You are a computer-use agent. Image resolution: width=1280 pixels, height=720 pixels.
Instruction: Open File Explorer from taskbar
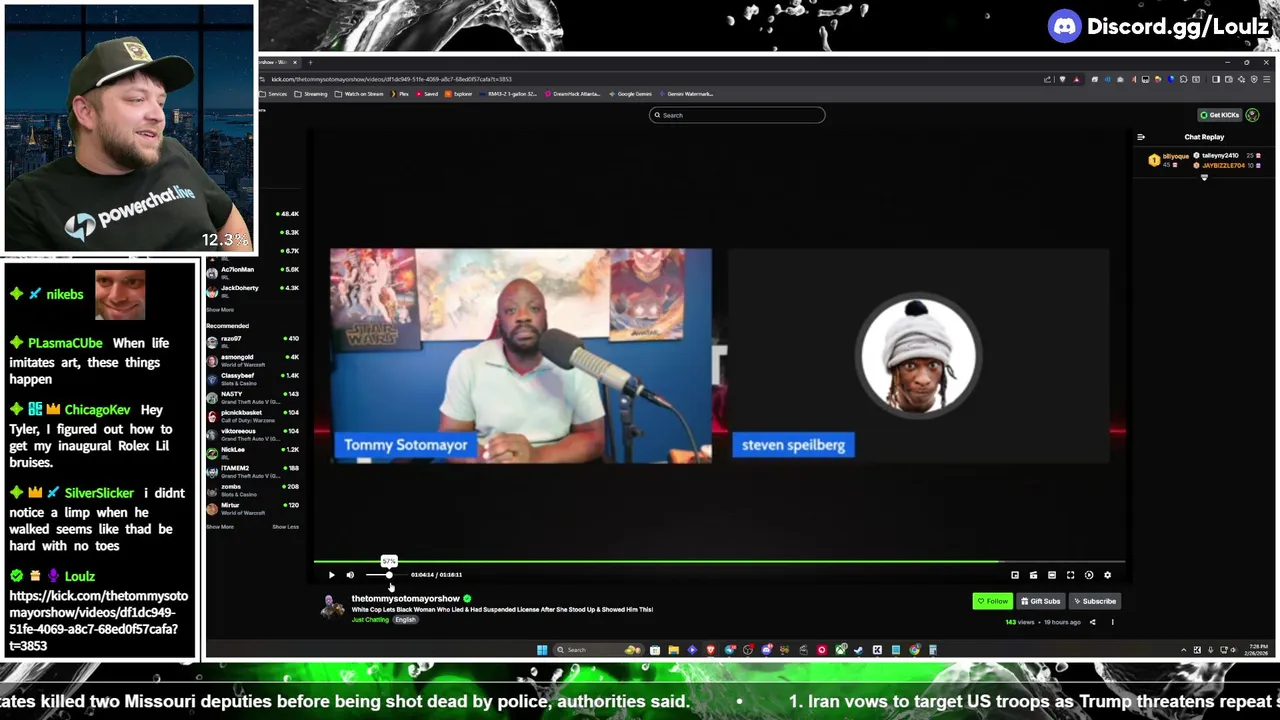[x=674, y=650]
